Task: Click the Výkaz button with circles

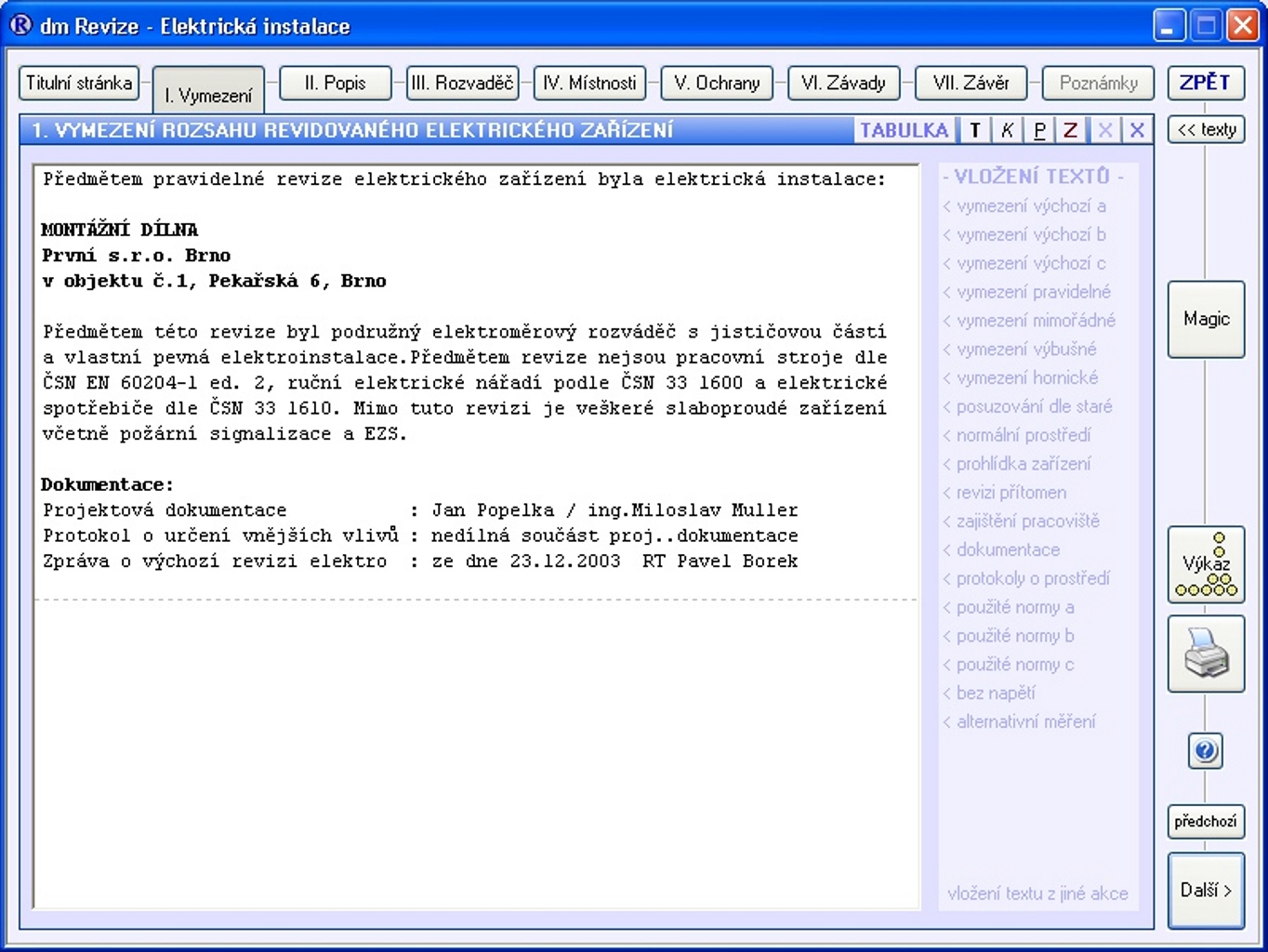Action: point(1206,564)
